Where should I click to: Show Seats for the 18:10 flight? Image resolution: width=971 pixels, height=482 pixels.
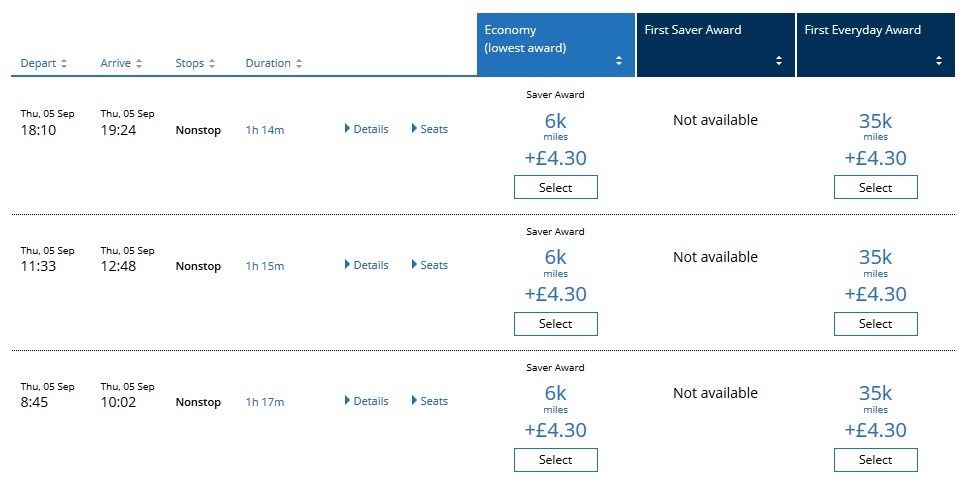coord(430,129)
